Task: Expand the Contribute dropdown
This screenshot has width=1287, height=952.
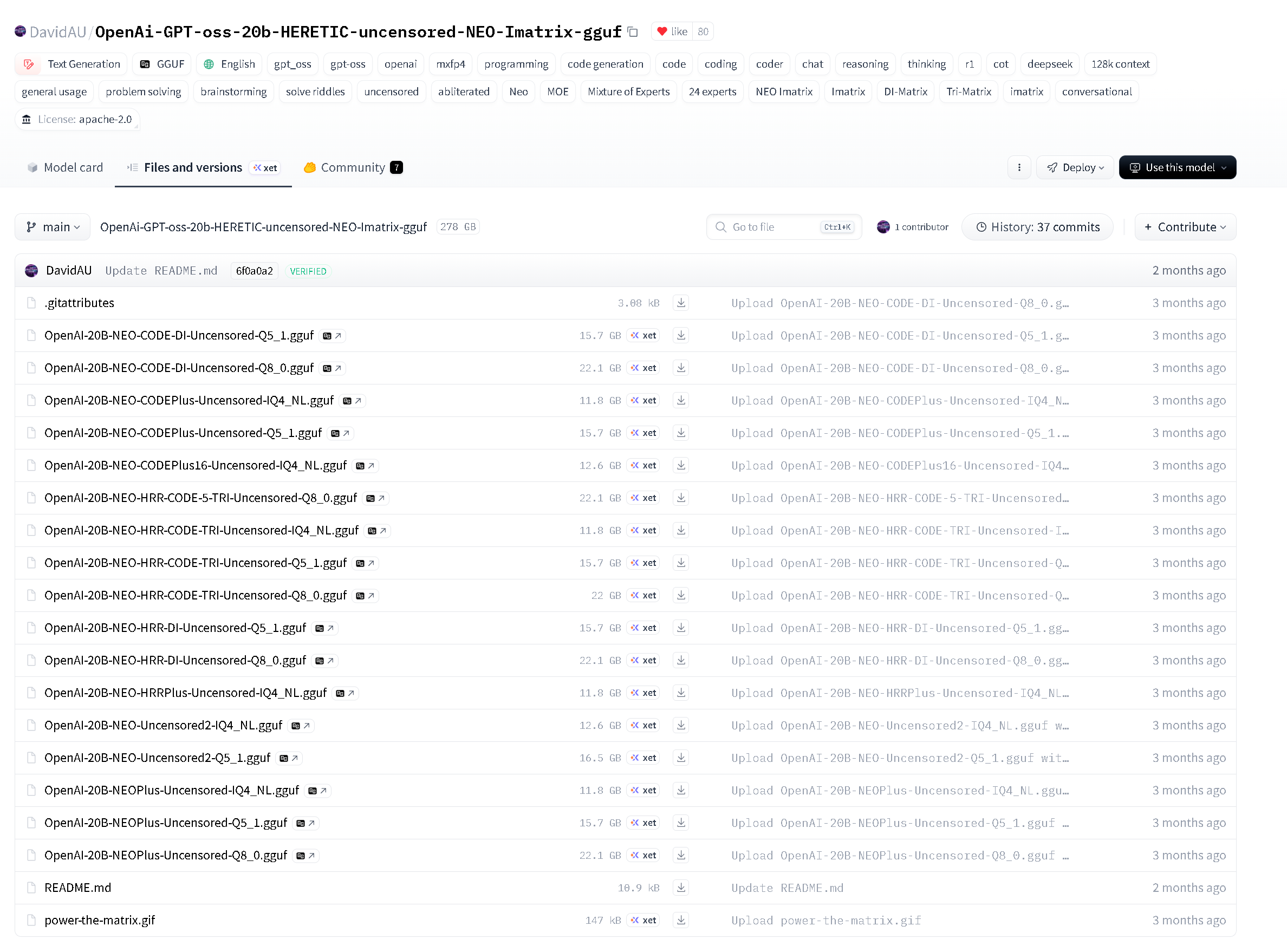Action: pos(1185,227)
